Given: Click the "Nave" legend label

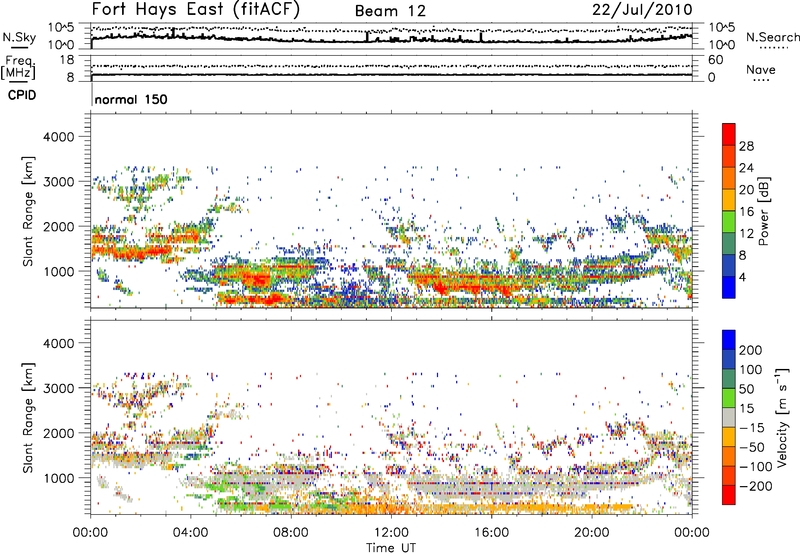Looking at the screenshot, I should click(x=761, y=70).
